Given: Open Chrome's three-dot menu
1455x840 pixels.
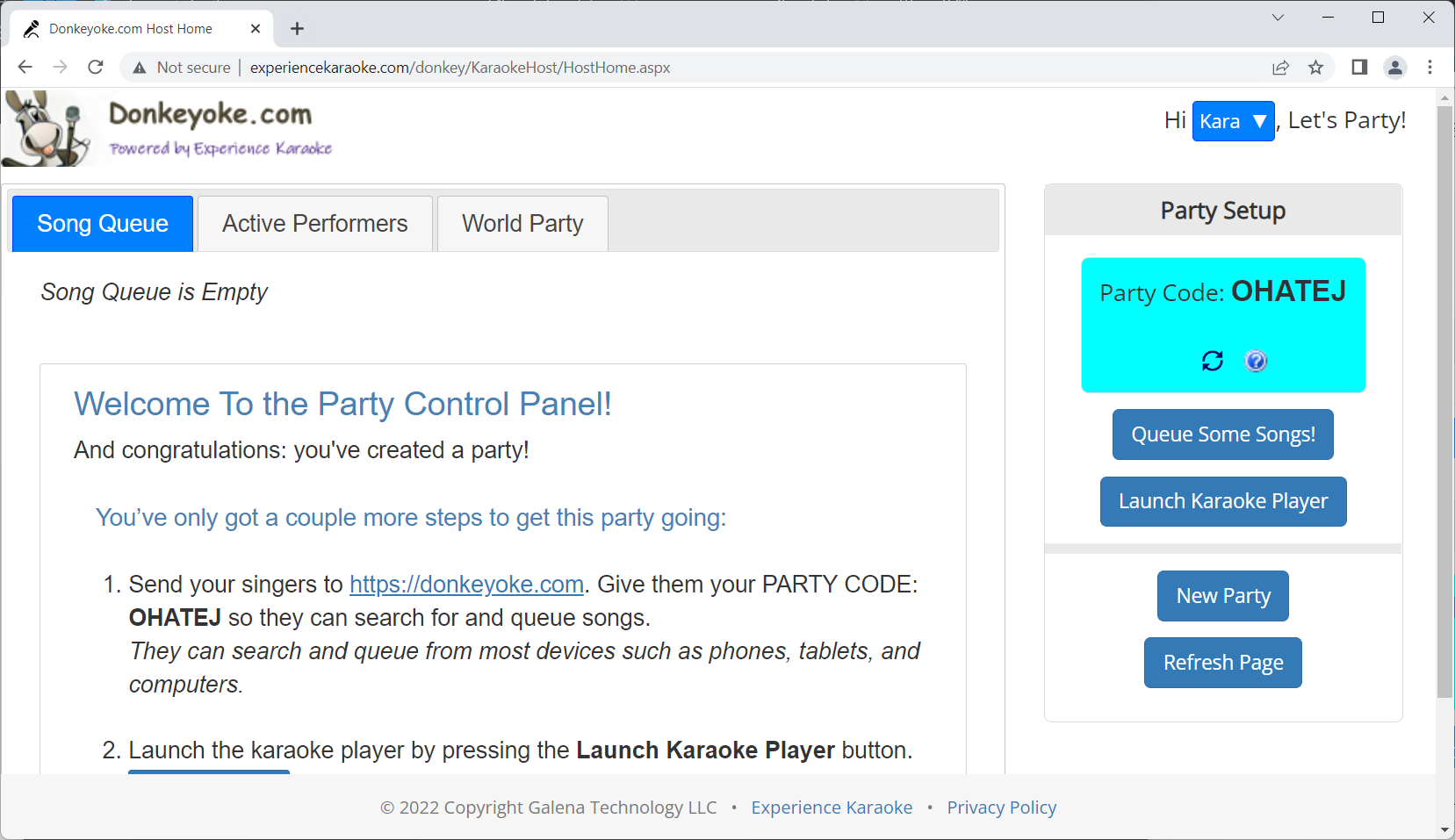Looking at the screenshot, I should tap(1430, 67).
